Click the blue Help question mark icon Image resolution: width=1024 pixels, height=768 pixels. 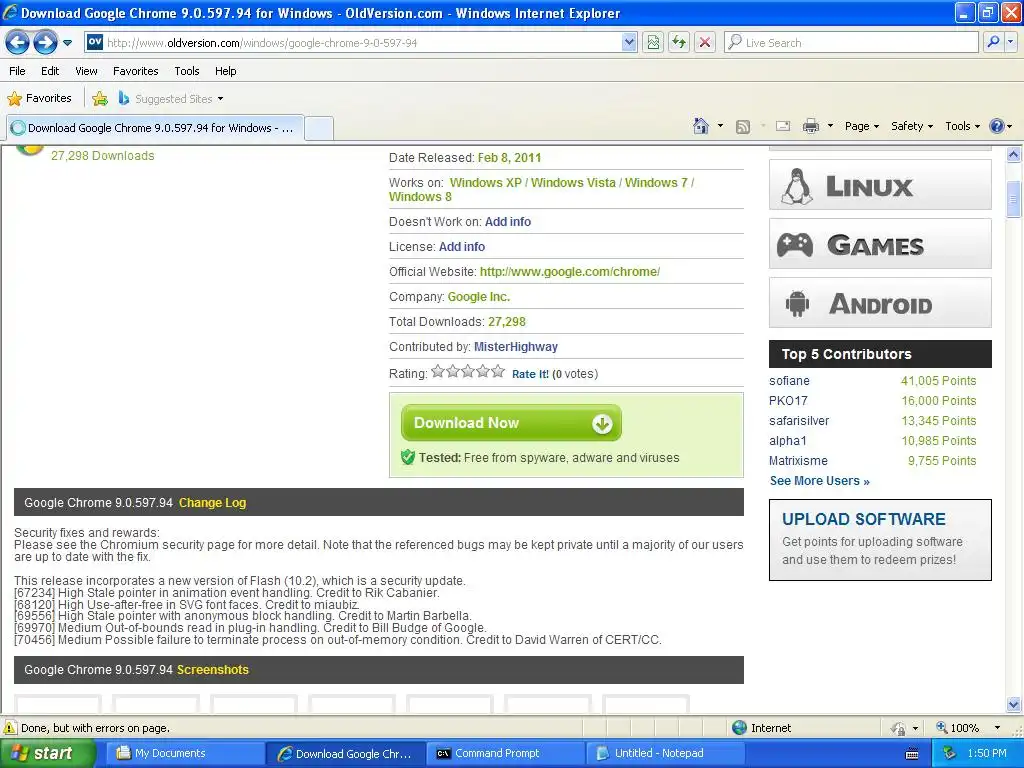tap(997, 126)
